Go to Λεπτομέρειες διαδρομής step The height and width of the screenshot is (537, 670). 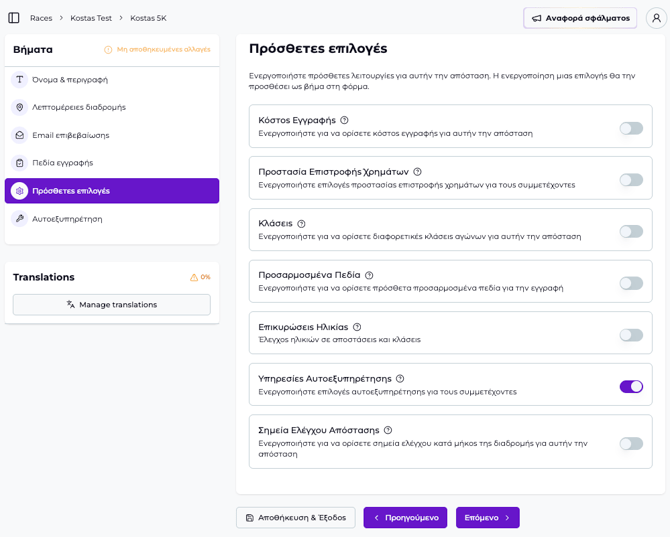tap(78, 107)
